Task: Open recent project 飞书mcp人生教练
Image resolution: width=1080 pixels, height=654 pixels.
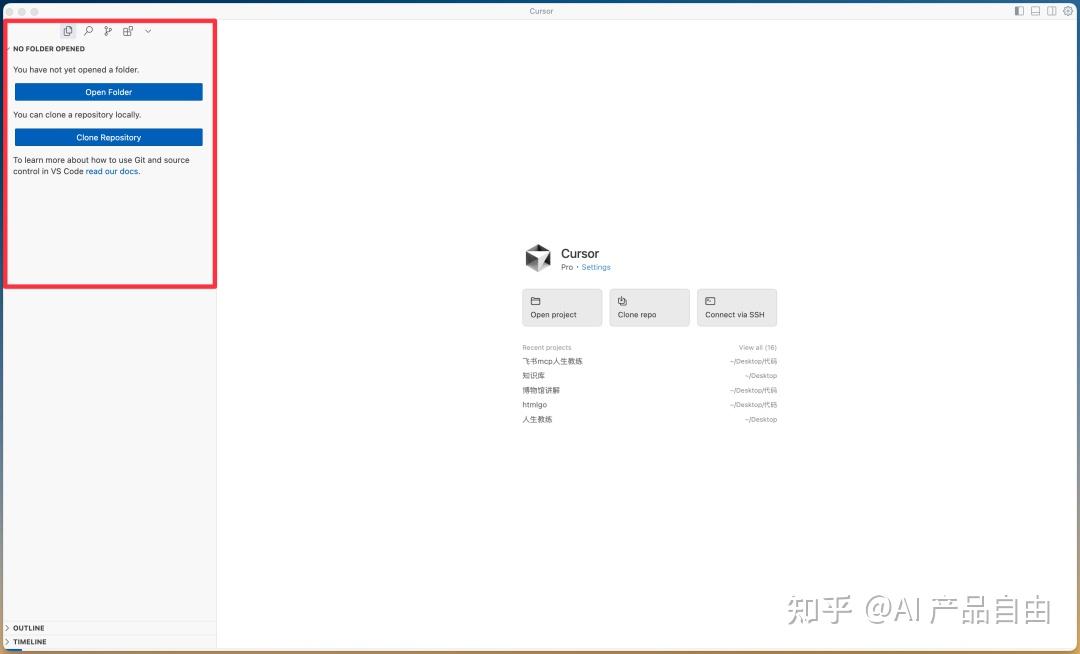Action: coord(650,361)
